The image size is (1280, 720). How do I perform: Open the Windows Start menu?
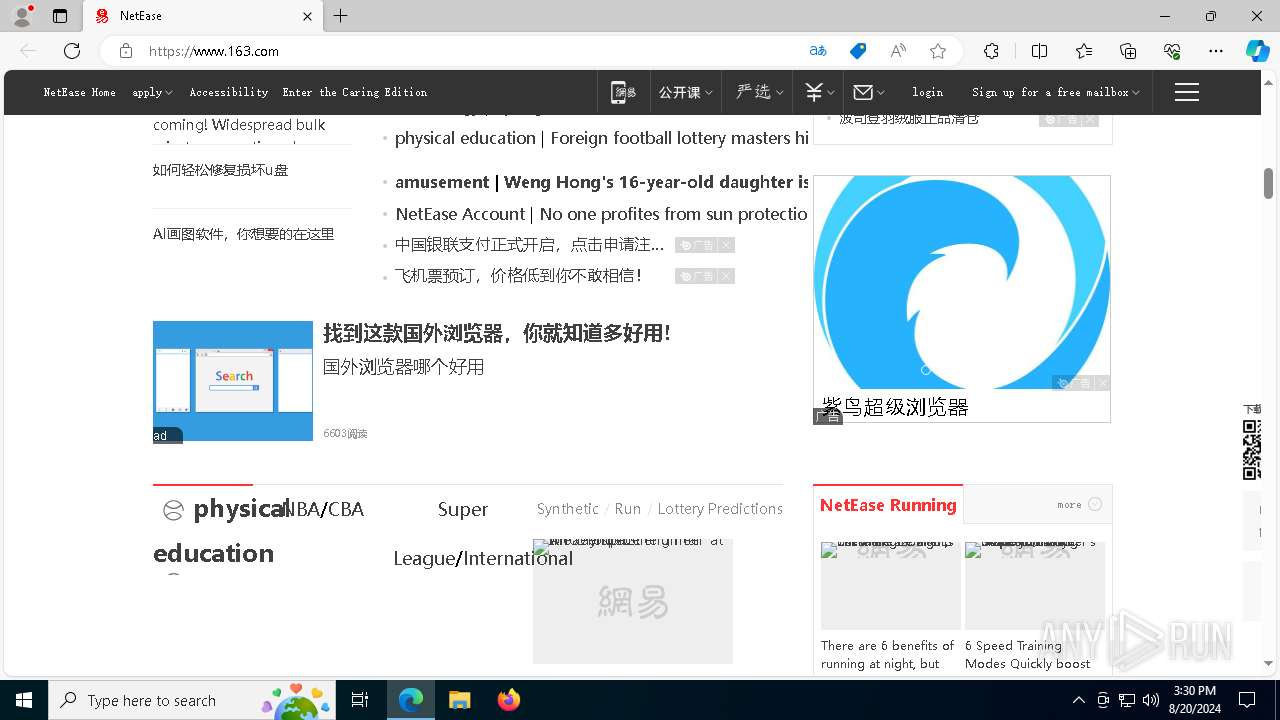pyautogui.click(x=24, y=700)
